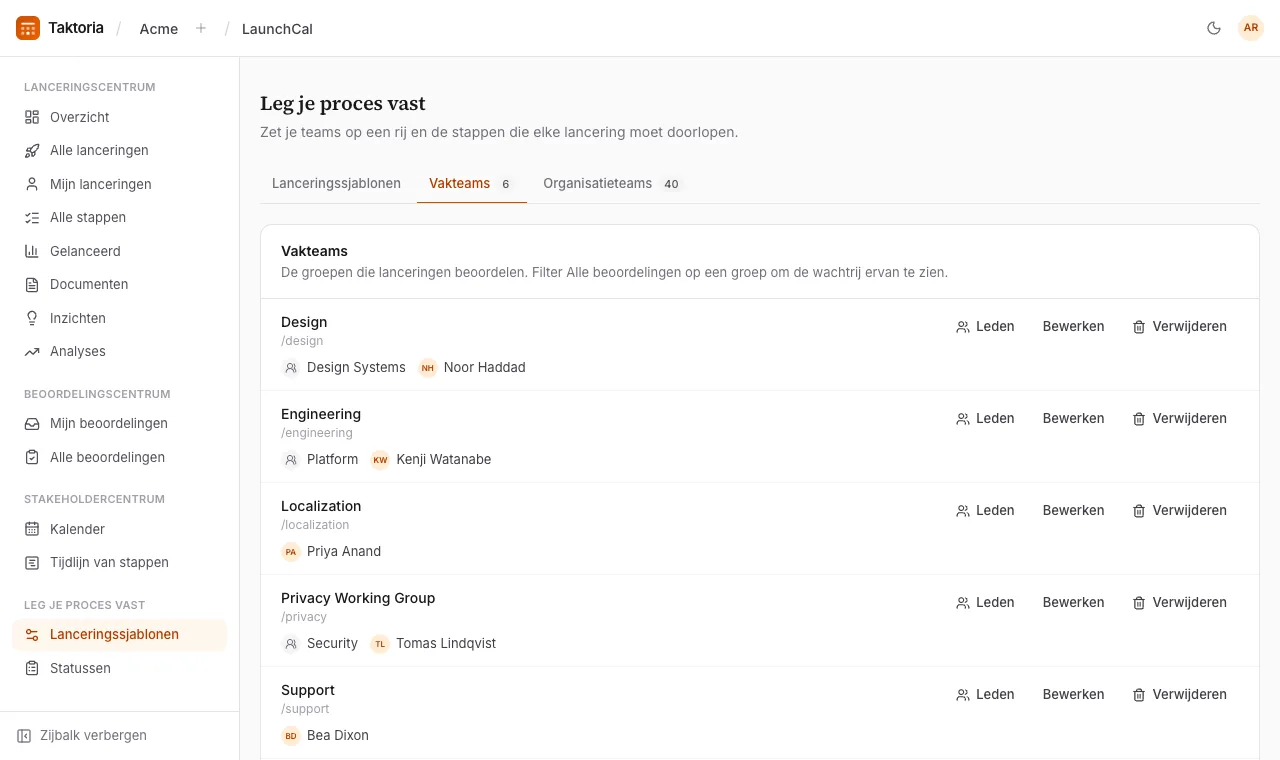Click Bewerken for the Design team
The height and width of the screenshot is (760, 1280).
[1074, 326]
